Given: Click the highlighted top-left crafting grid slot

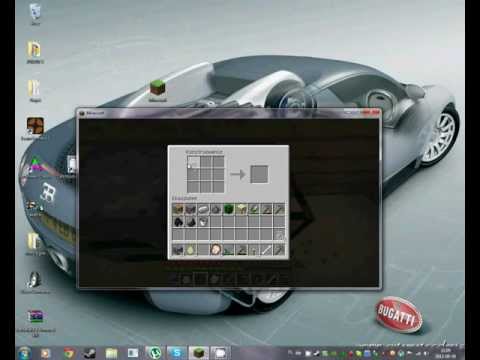Looking at the screenshot, I should pos(193,162).
